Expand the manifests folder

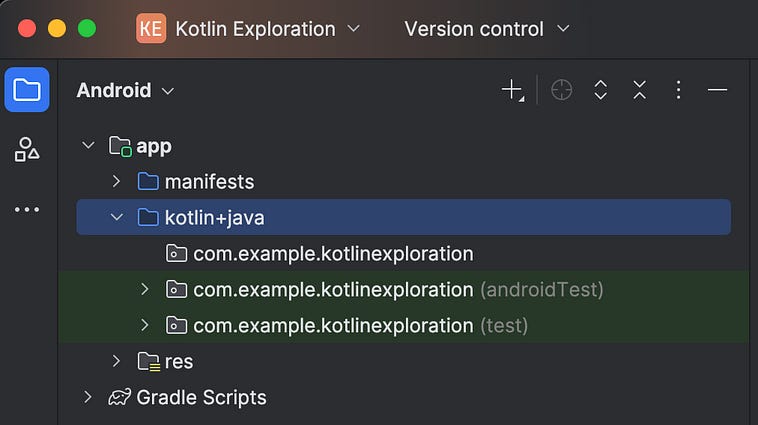tap(117, 181)
